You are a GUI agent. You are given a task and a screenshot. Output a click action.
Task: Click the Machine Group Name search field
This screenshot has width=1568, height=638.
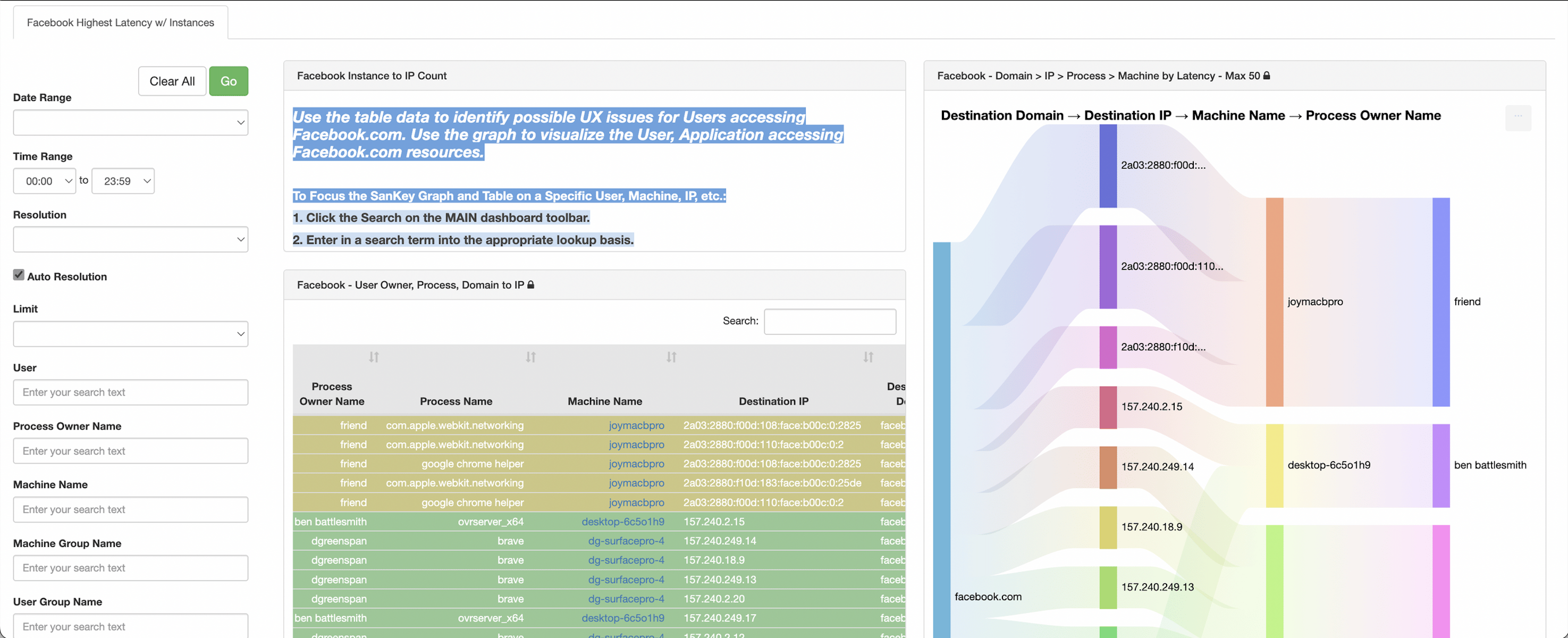click(x=130, y=567)
